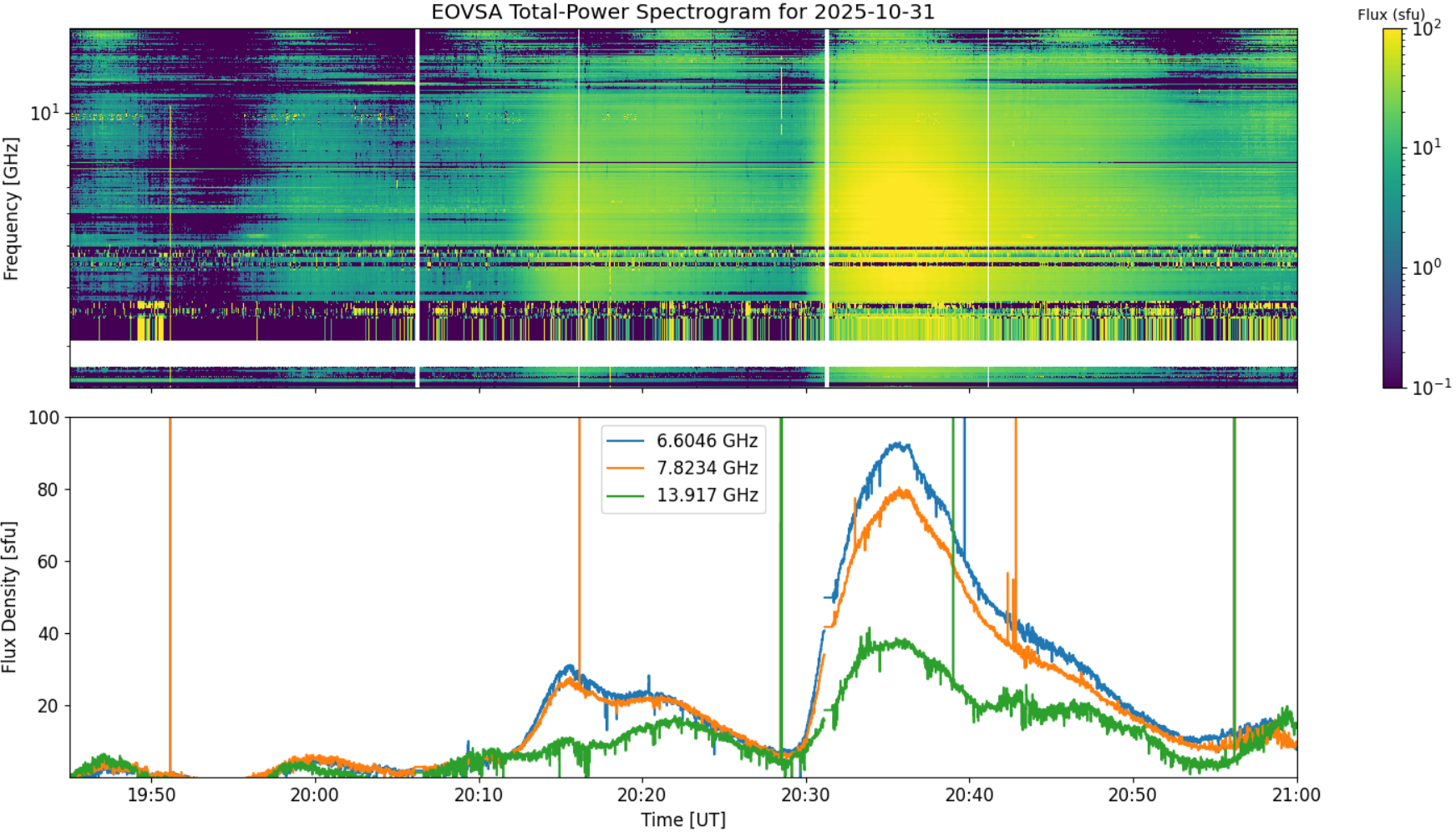Click the flux colorbar gradient

pyautogui.click(x=1393, y=208)
